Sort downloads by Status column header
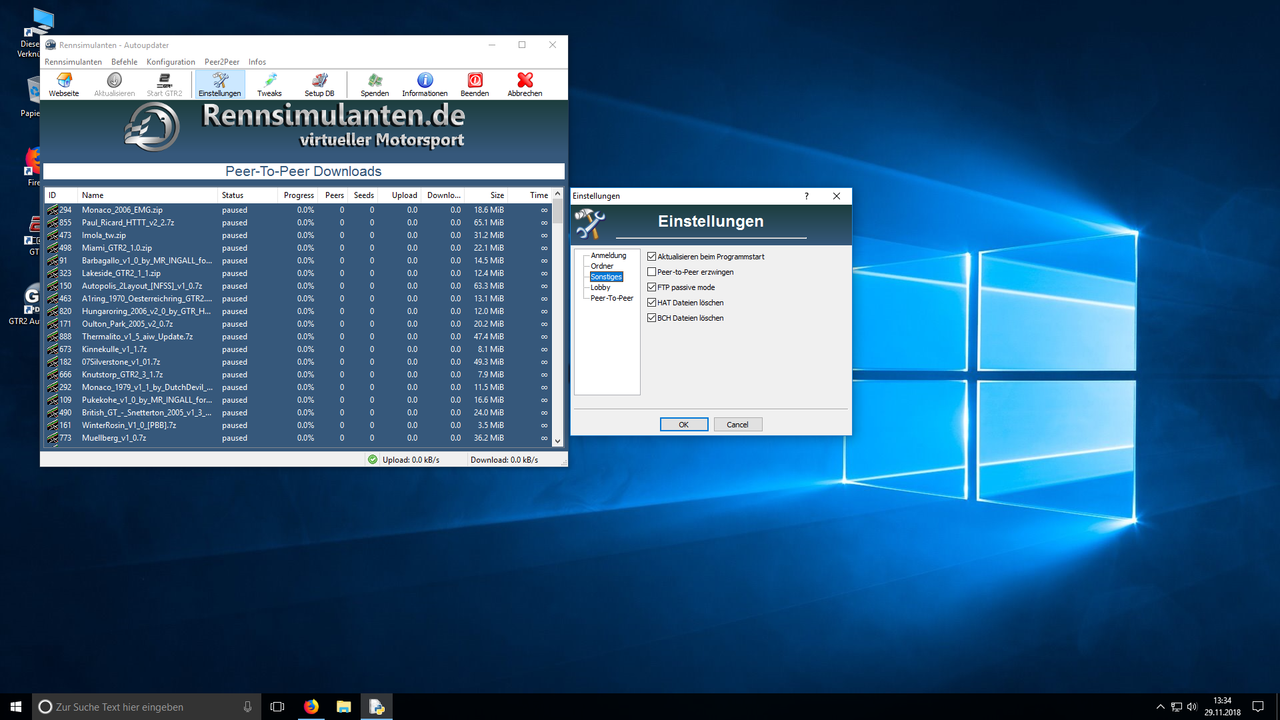 (247, 195)
